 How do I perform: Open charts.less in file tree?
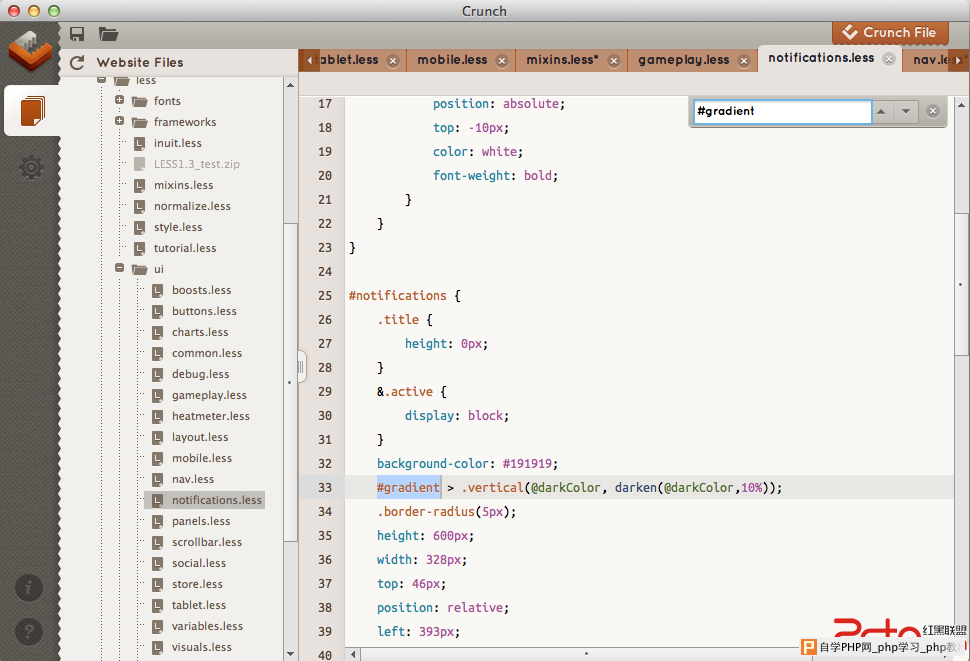click(200, 333)
